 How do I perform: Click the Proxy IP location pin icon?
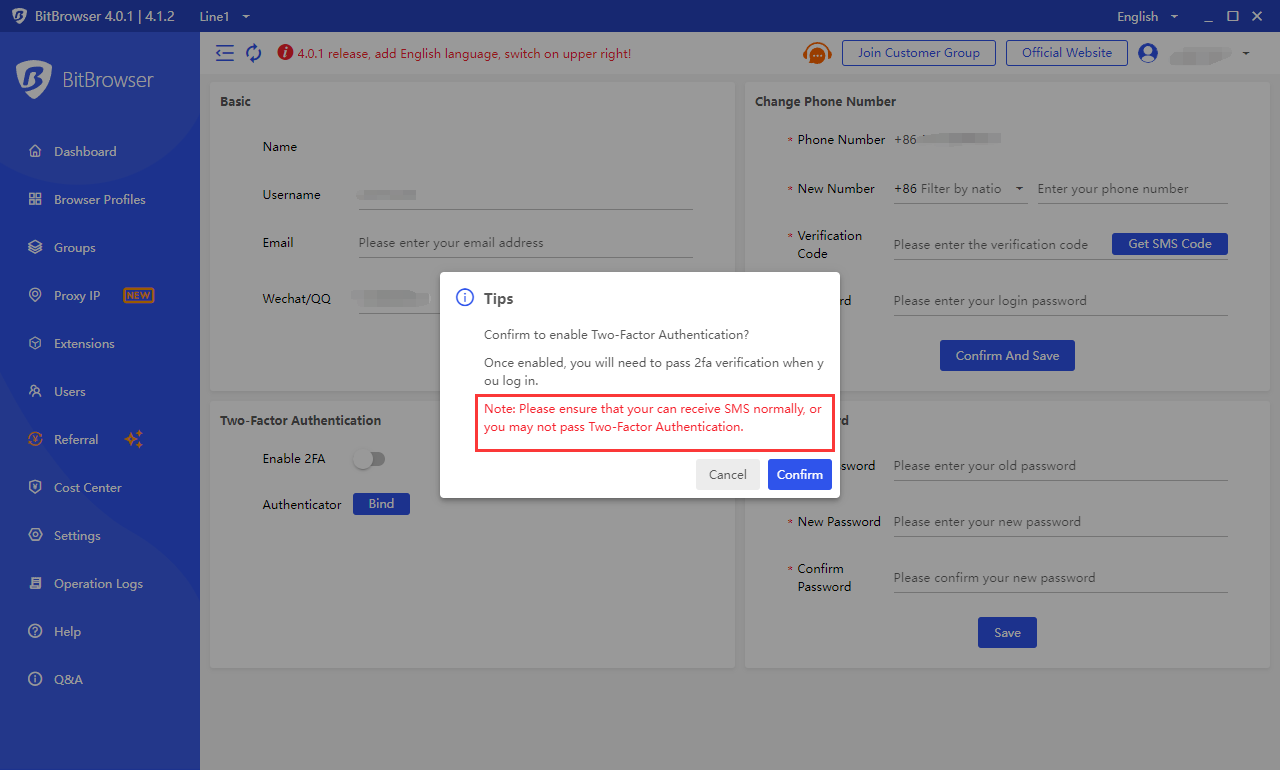point(35,296)
